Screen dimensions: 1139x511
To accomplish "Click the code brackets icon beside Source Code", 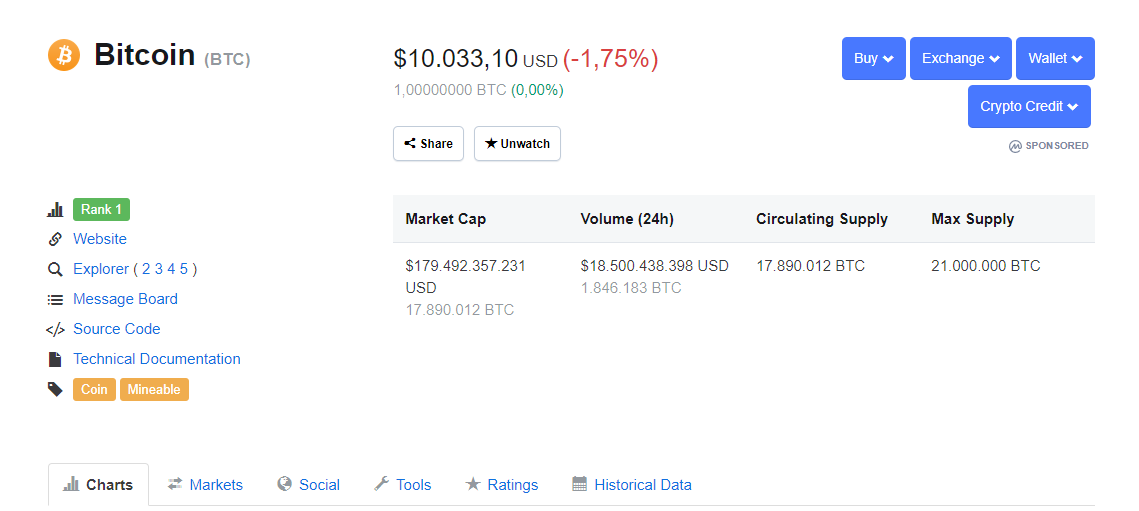I will [x=55, y=329].
